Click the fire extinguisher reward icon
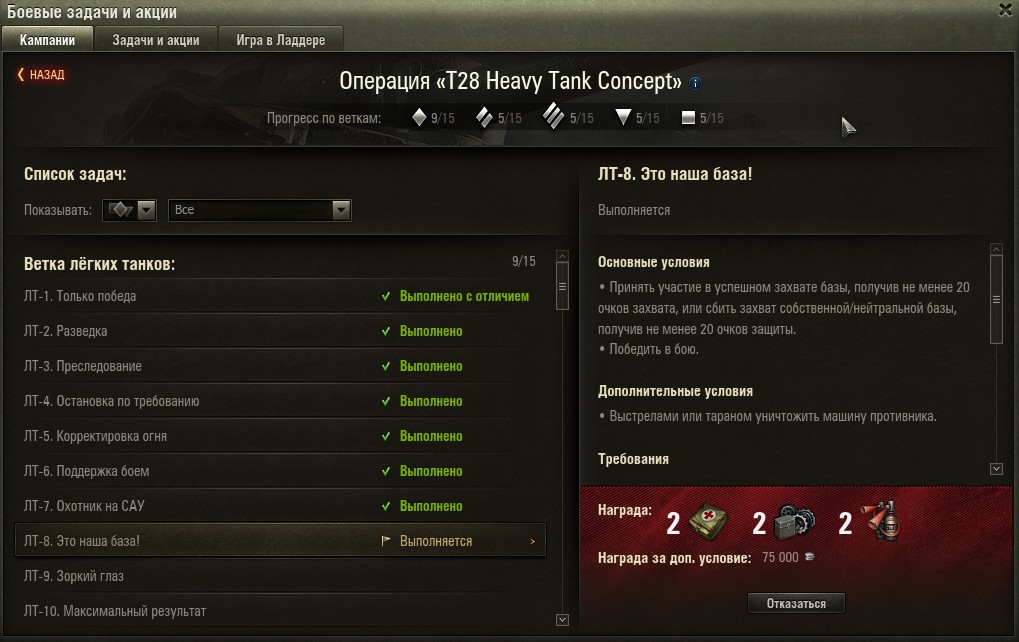This screenshot has height=642, width=1019. pyautogui.click(x=881, y=521)
